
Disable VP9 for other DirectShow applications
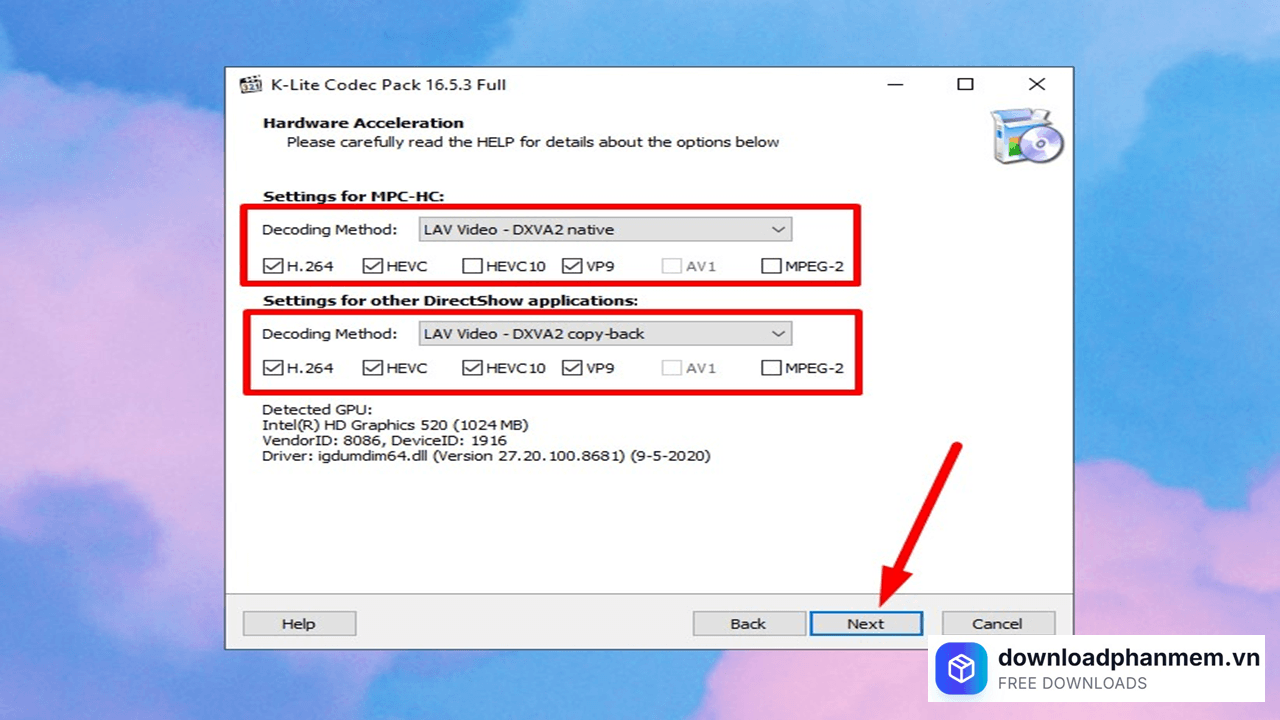point(572,368)
